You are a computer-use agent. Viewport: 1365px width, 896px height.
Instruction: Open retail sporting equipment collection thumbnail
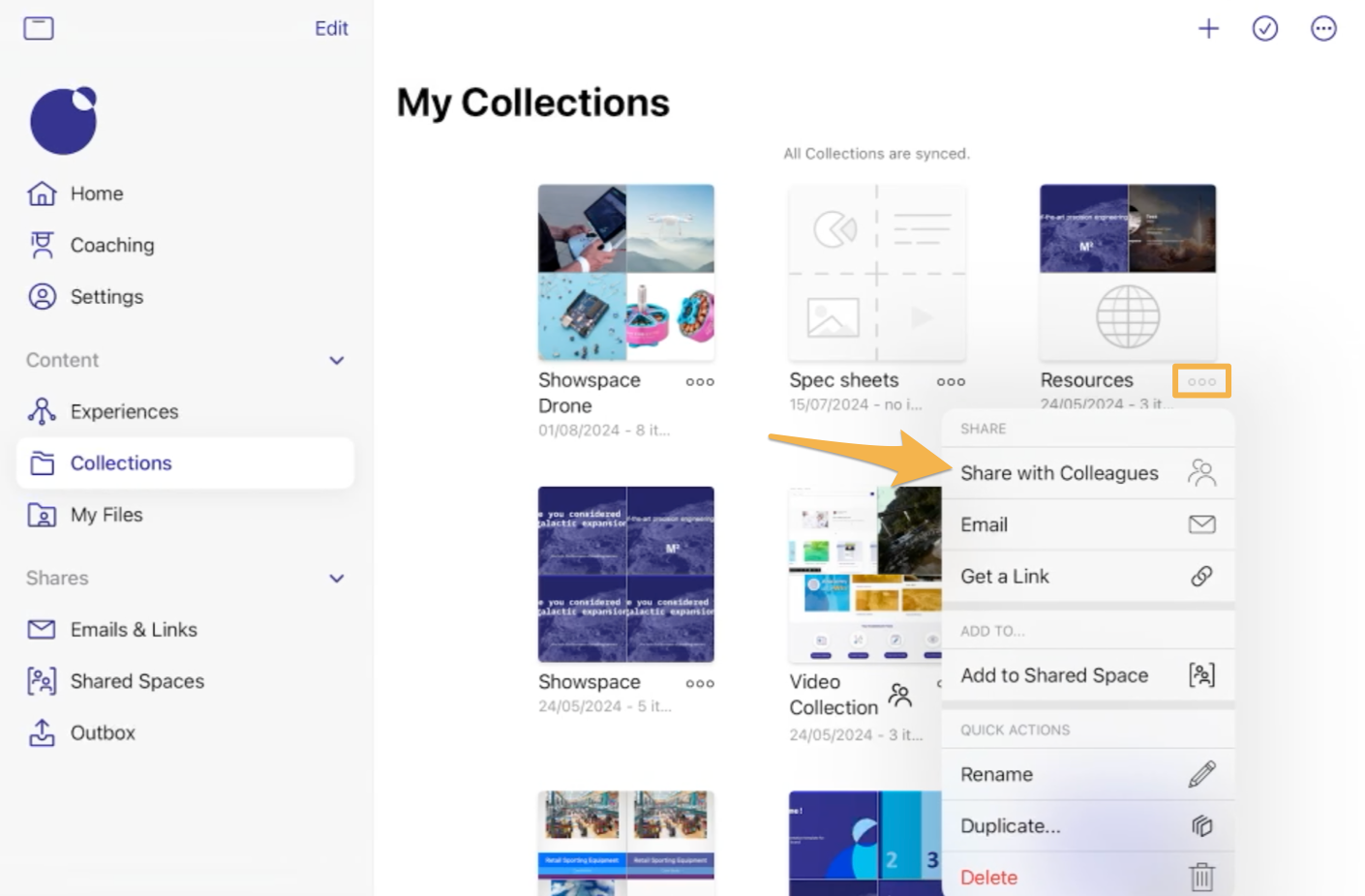click(626, 843)
